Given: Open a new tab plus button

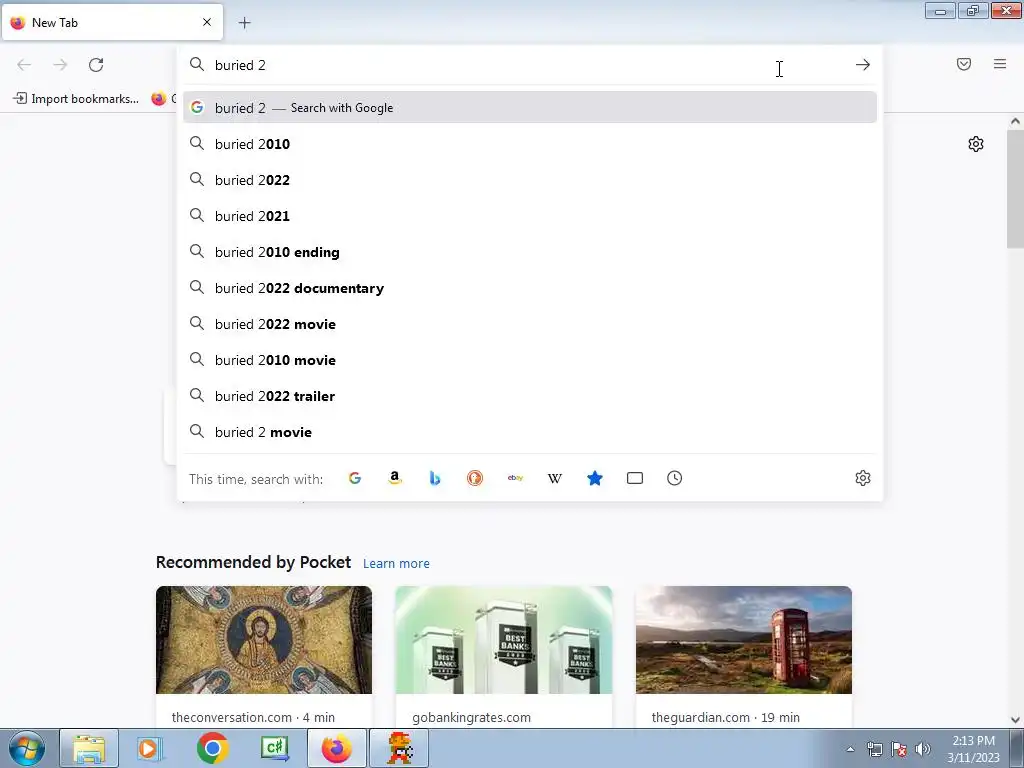Looking at the screenshot, I should click(x=244, y=23).
